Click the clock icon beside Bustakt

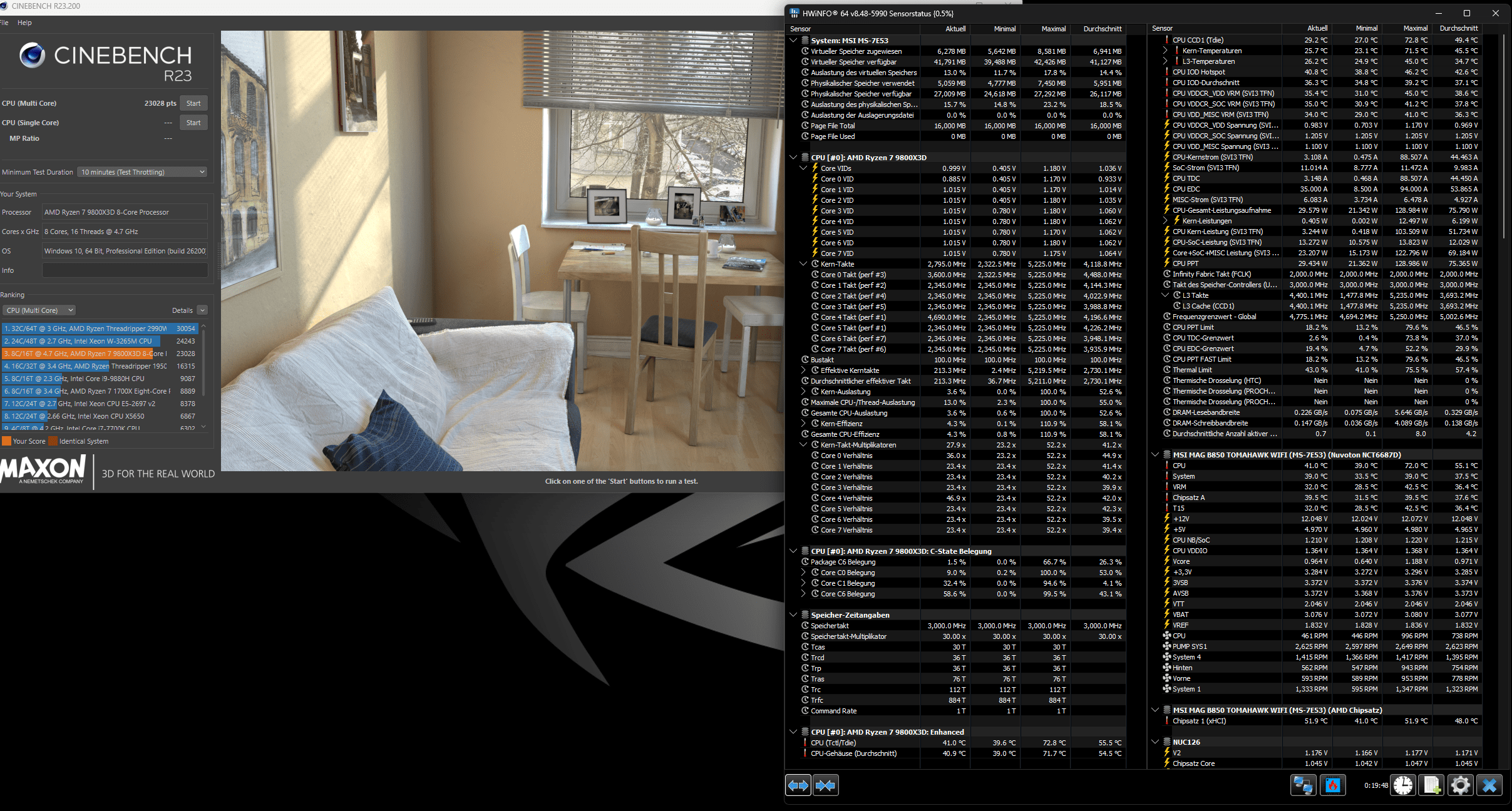pos(805,360)
